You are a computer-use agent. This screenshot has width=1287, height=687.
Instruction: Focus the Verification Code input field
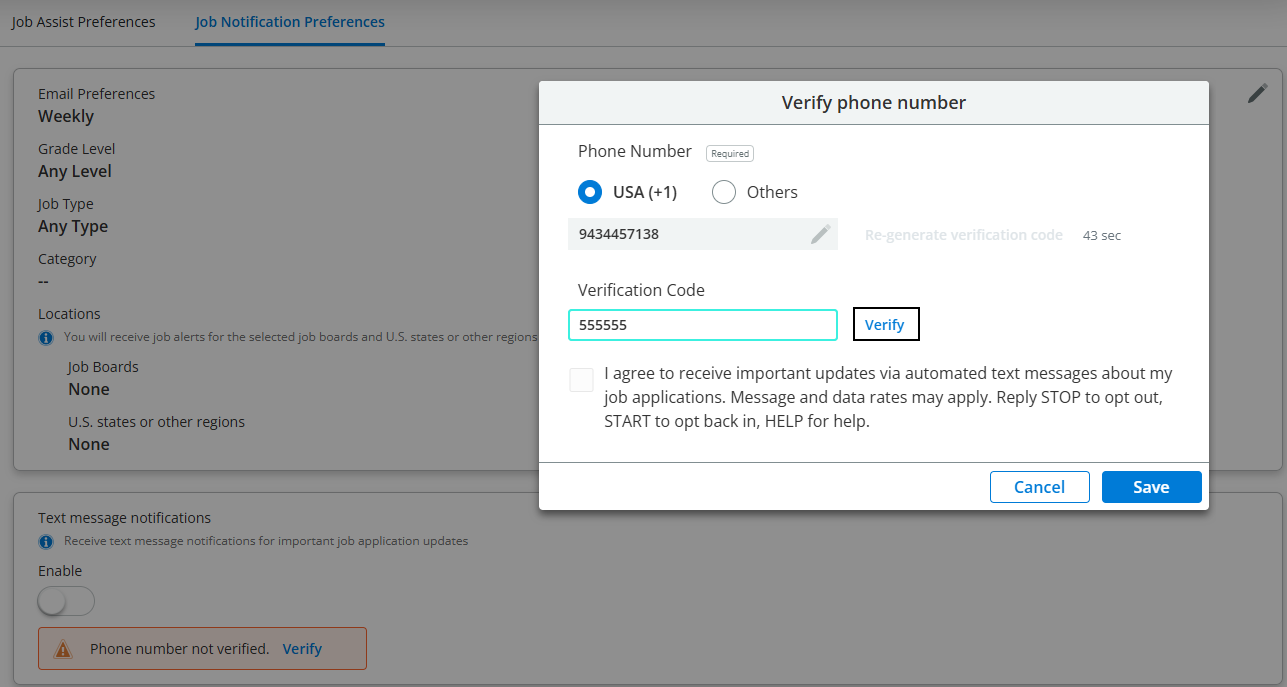pos(703,325)
